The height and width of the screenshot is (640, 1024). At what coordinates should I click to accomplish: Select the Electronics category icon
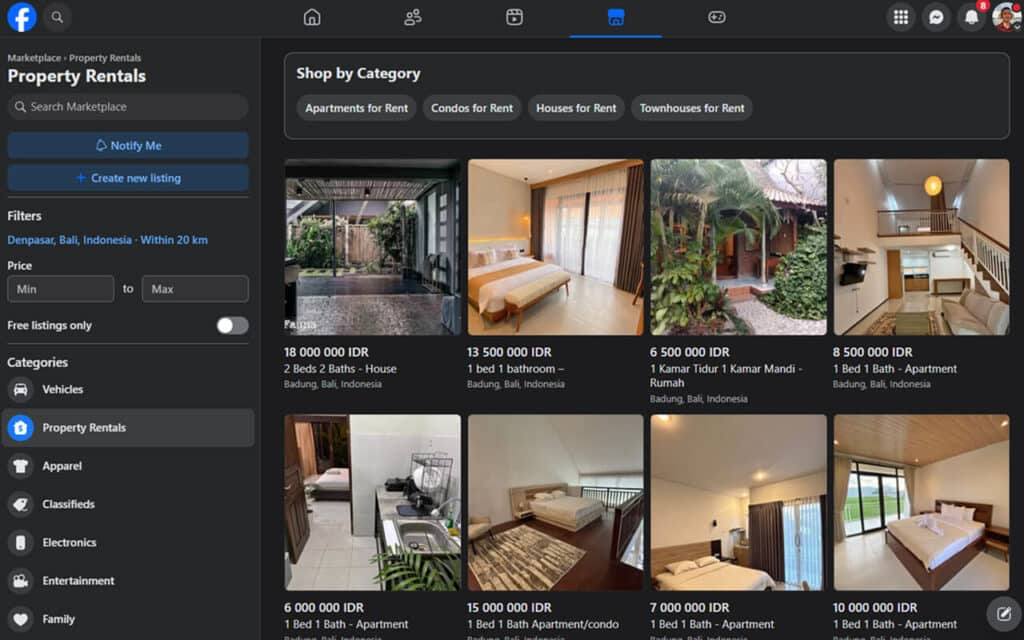[x=21, y=543]
